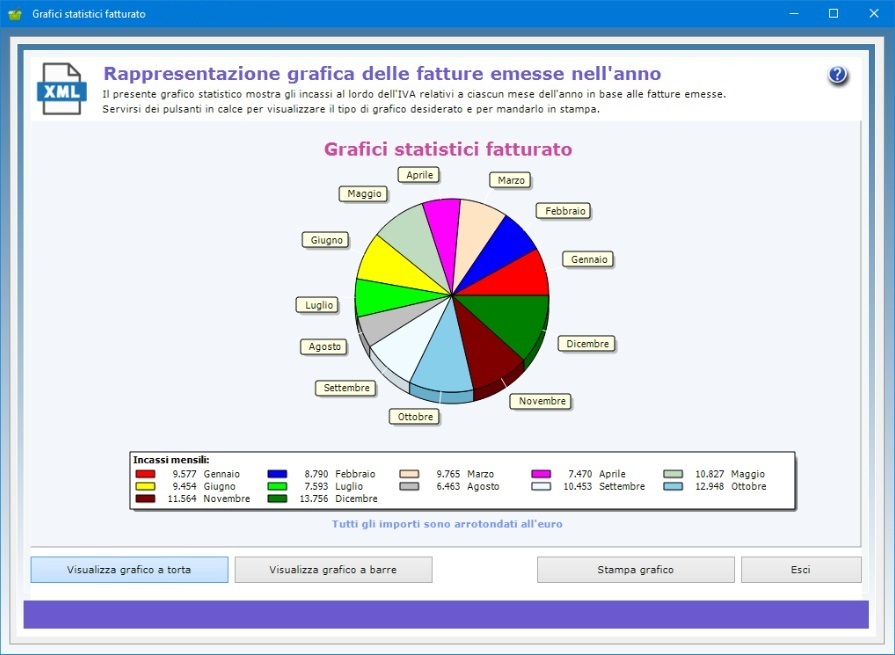Click the Giugno pie label
The image size is (895, 655).
click(326, 240)
